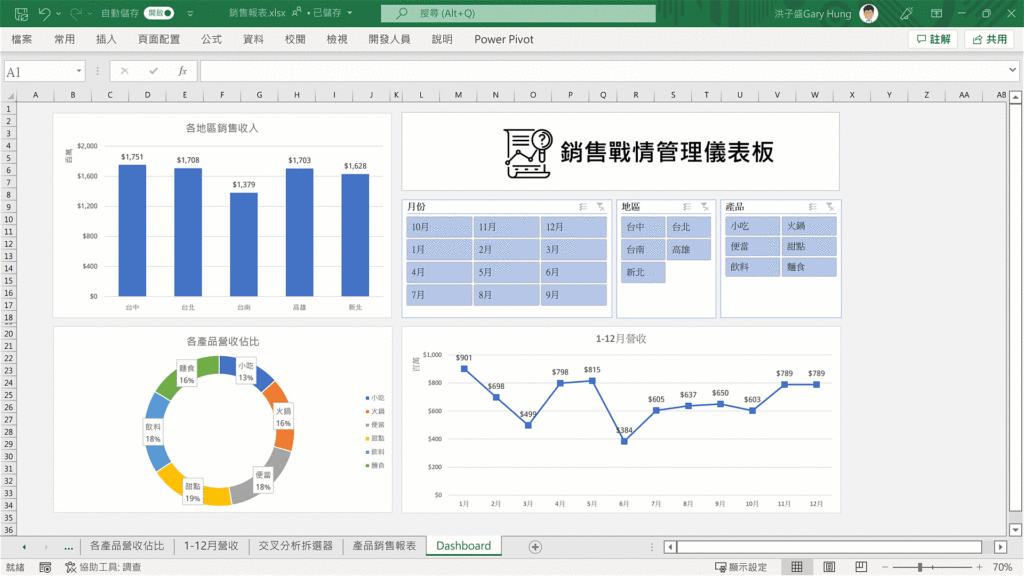1024x576 pixels.
Task: Open the 公式 ribbon tab
Action: [212, 39]
